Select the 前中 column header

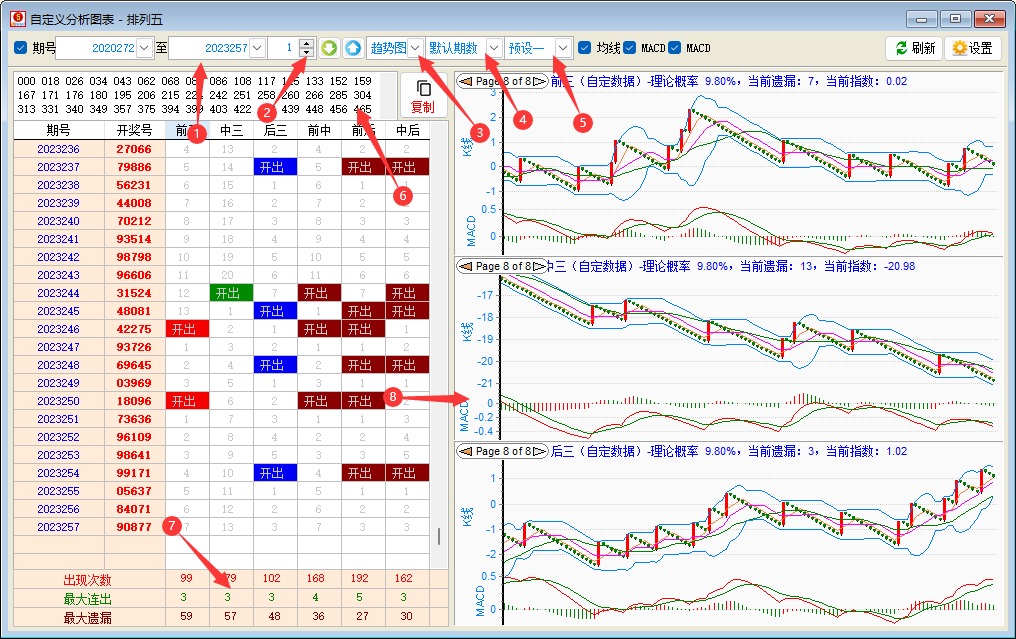(x=320, y=130)
